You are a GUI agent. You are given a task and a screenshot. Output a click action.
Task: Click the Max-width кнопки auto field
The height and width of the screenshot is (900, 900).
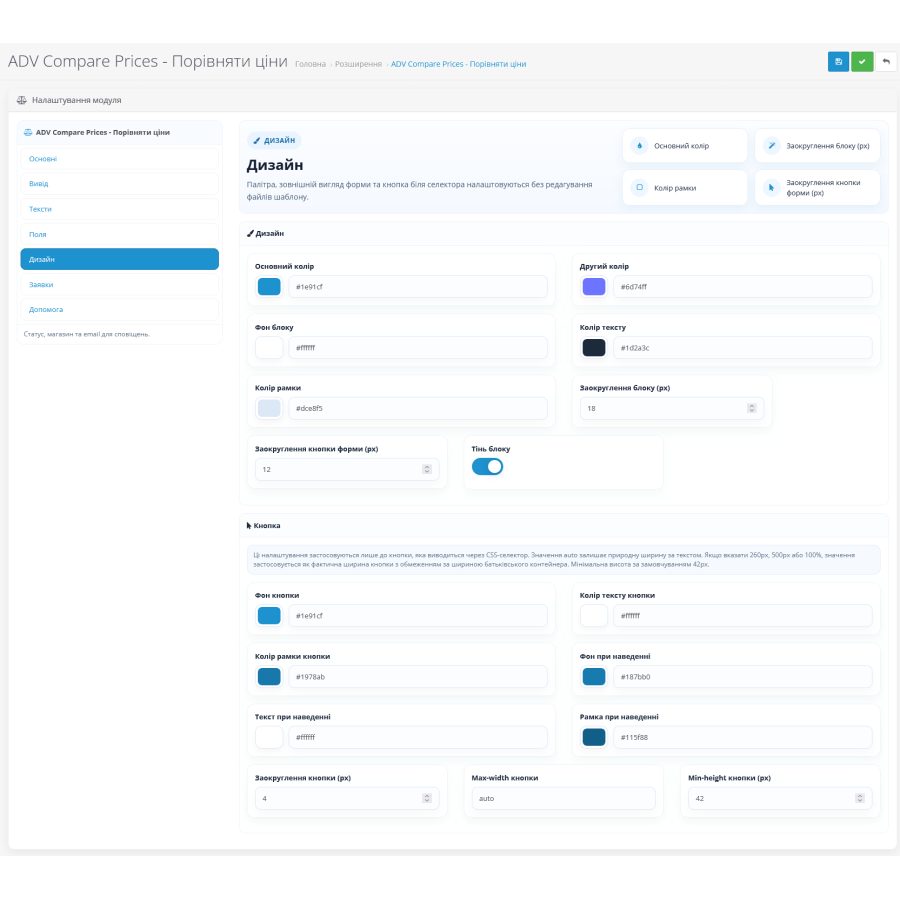564,798
